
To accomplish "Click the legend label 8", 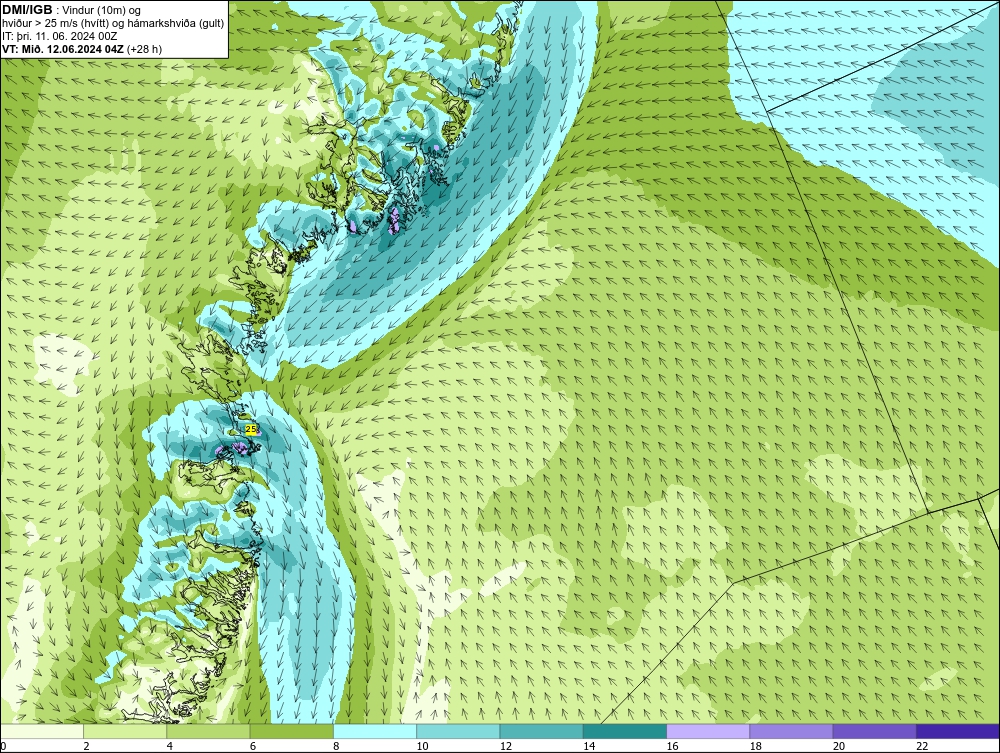I will tap(336, 747).
